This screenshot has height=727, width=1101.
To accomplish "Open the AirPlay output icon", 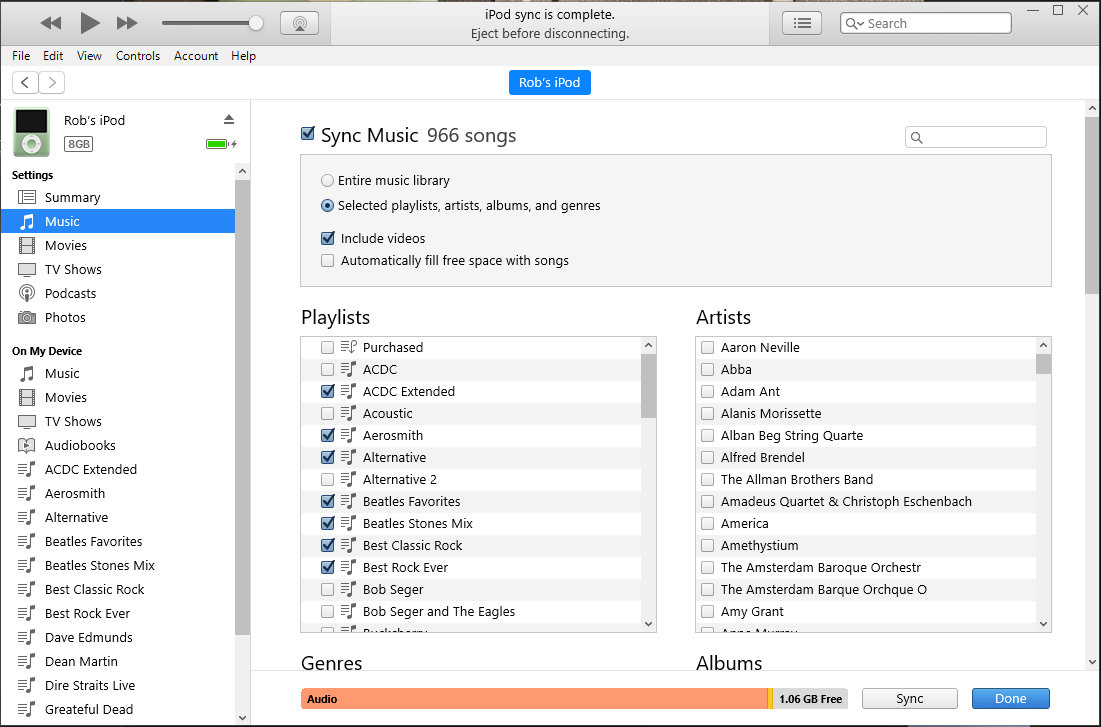I will [x=300, y=23].
